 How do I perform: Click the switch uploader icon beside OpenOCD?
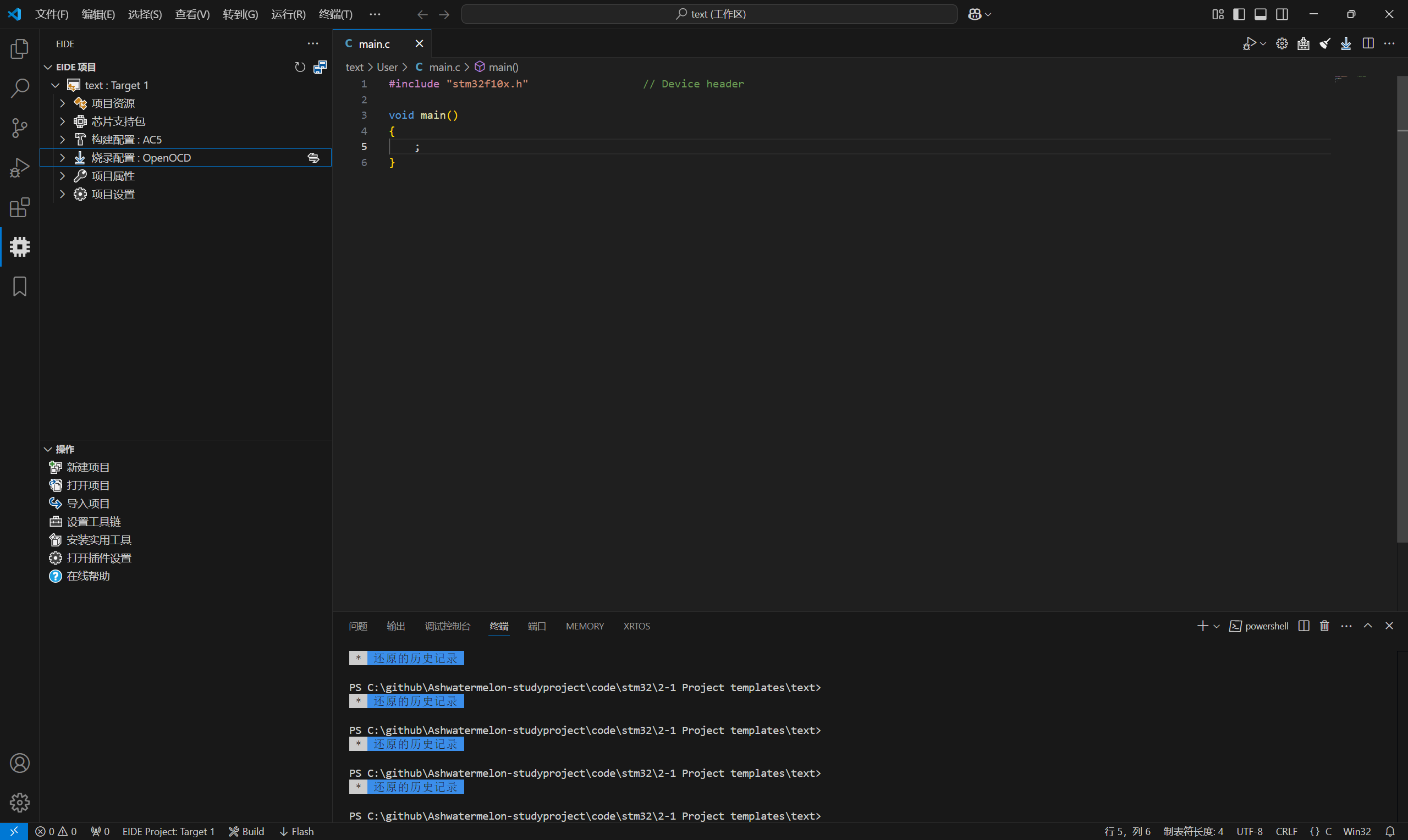coord(313,158)
